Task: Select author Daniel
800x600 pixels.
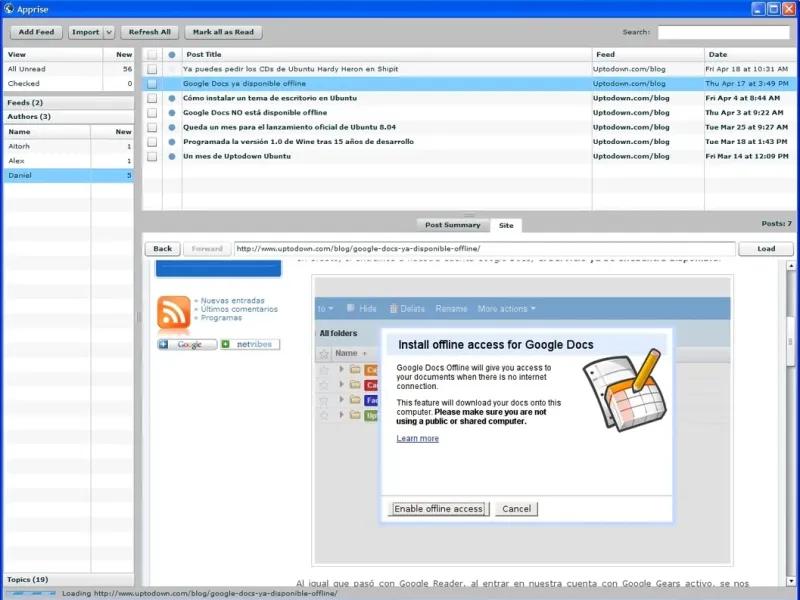Action: pyautogui.click(x=68, y=175)
